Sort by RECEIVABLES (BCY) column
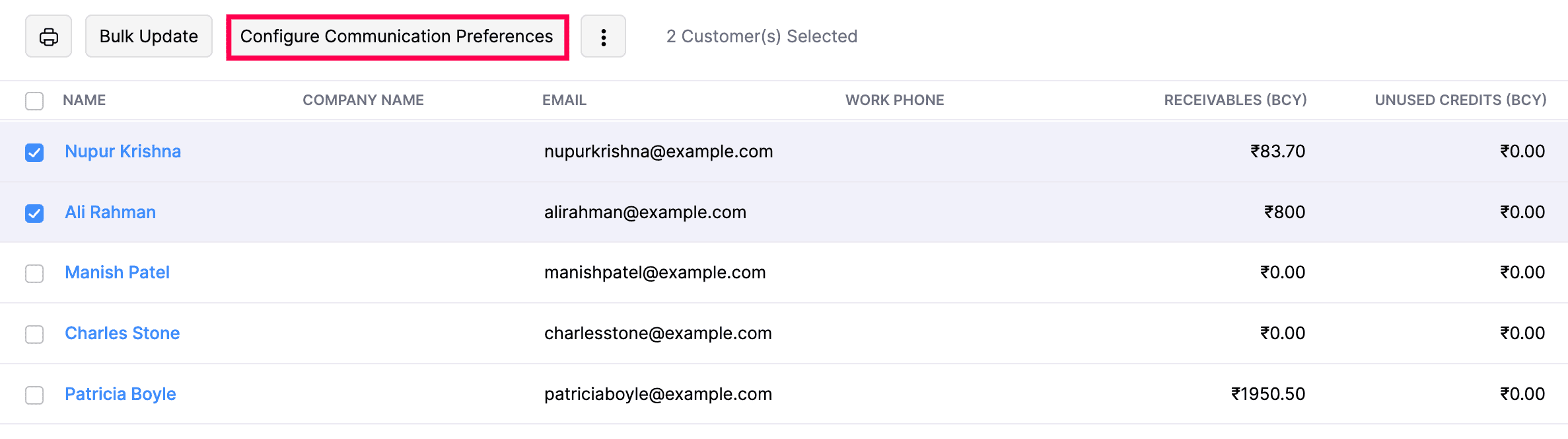The width and height of the screenshot is (1568, 439). click(x=1234, y=100)
